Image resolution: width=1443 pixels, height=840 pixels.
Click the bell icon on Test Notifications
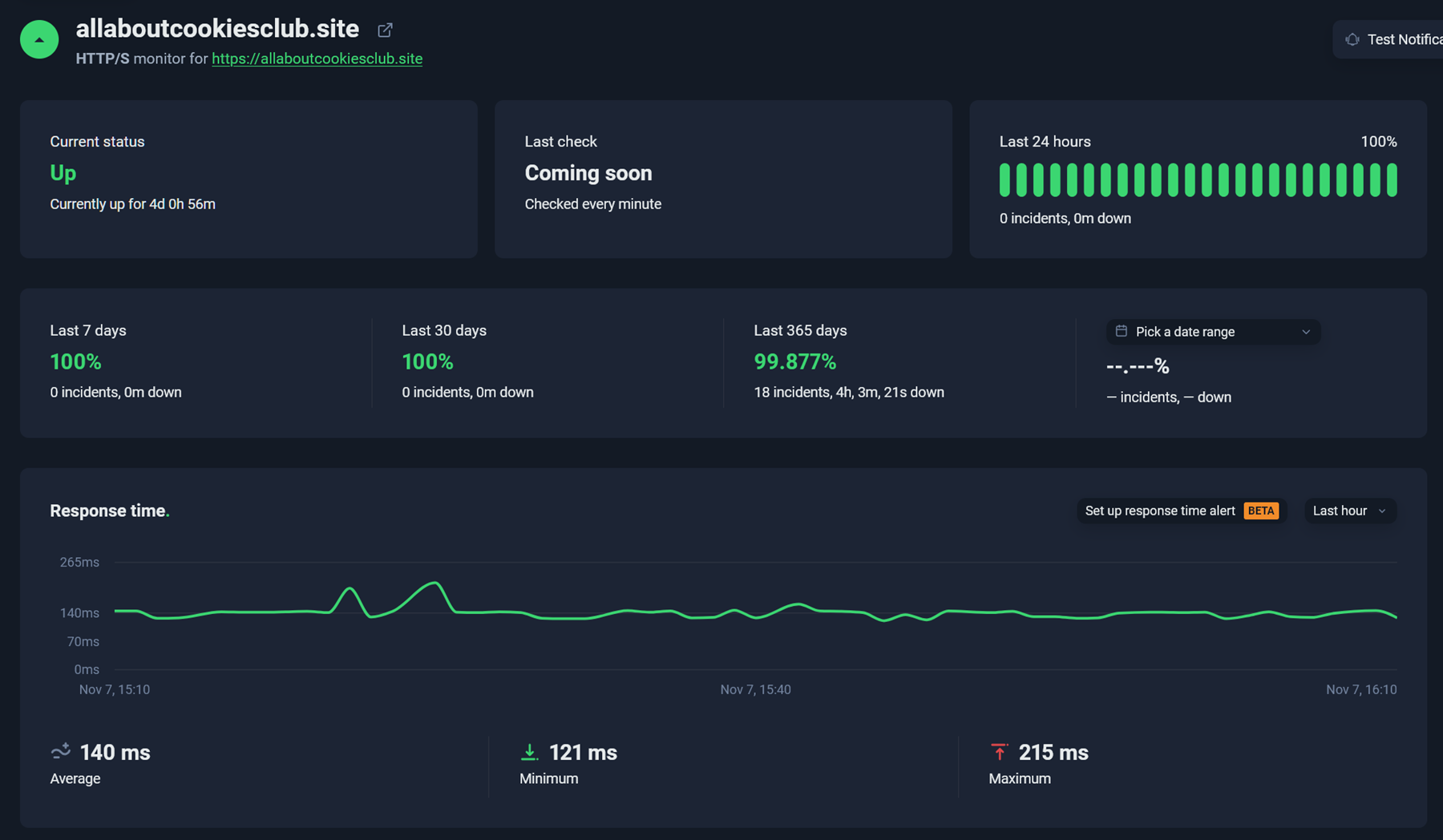tap(1352, 38)
